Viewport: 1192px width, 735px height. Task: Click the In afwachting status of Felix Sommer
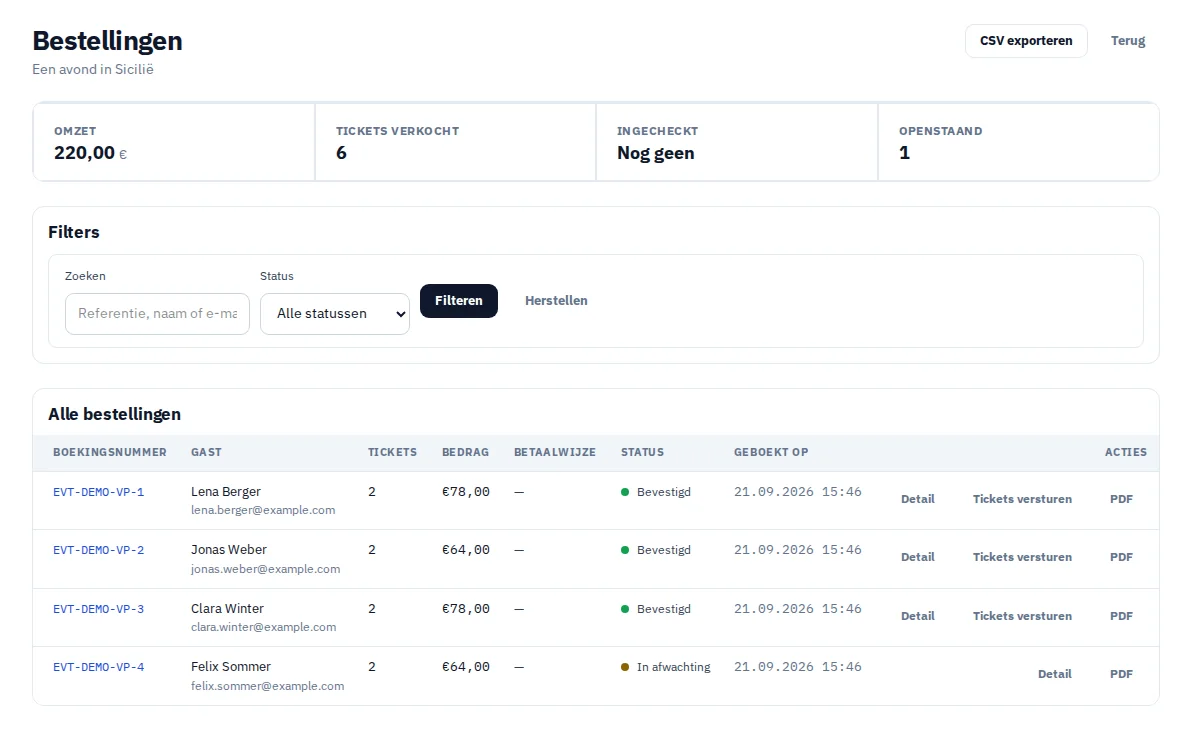(x=666, y=667)
